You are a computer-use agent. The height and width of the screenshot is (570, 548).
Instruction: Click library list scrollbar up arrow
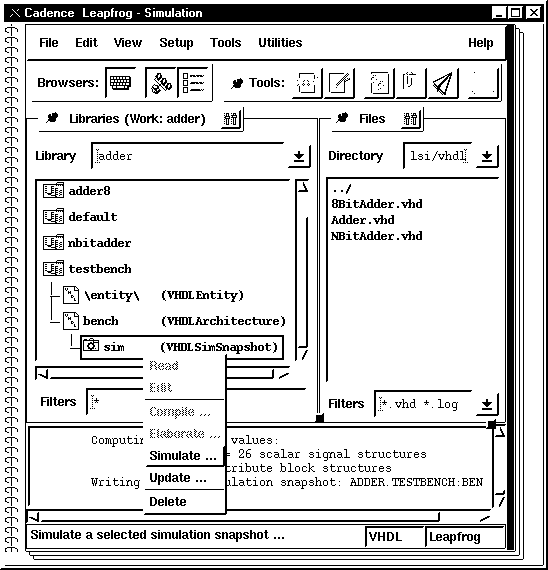point(303,187)
